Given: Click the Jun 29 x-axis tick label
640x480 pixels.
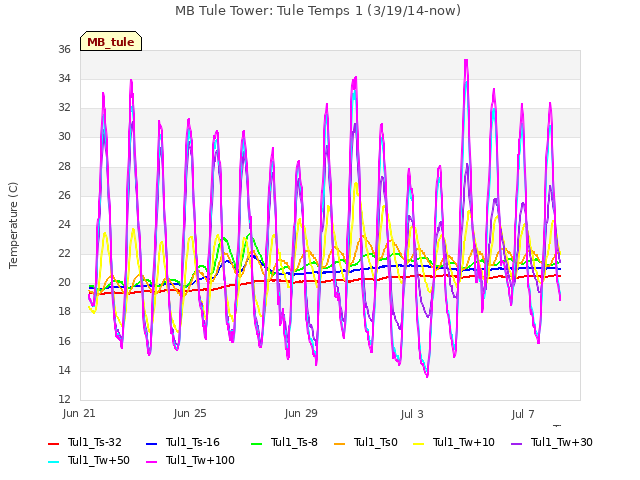Looking at the screenshot, I should click(301, 413).
